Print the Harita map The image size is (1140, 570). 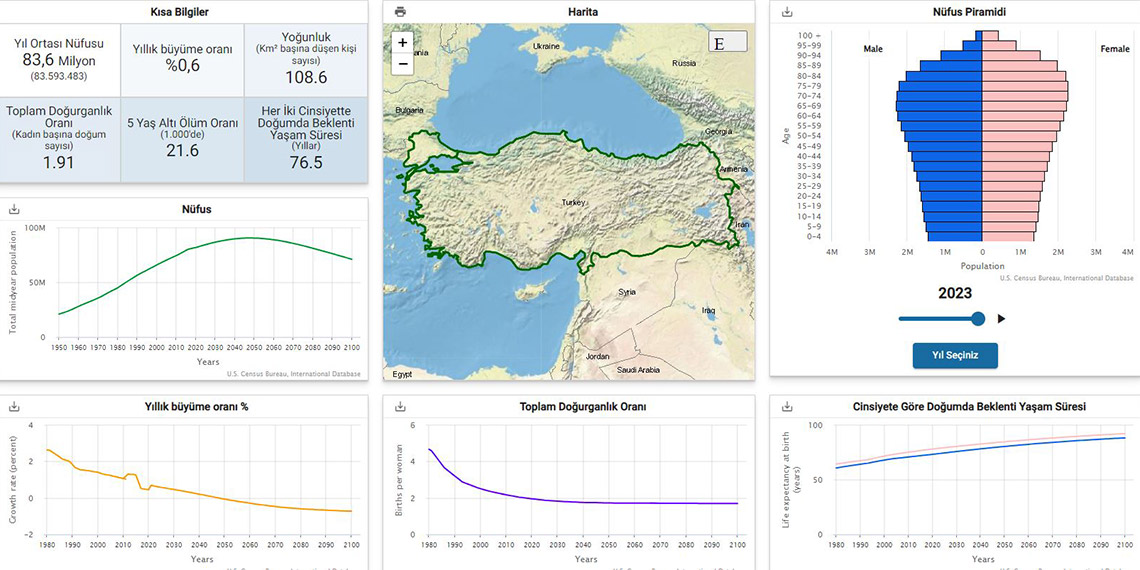[x=400, y=12]
